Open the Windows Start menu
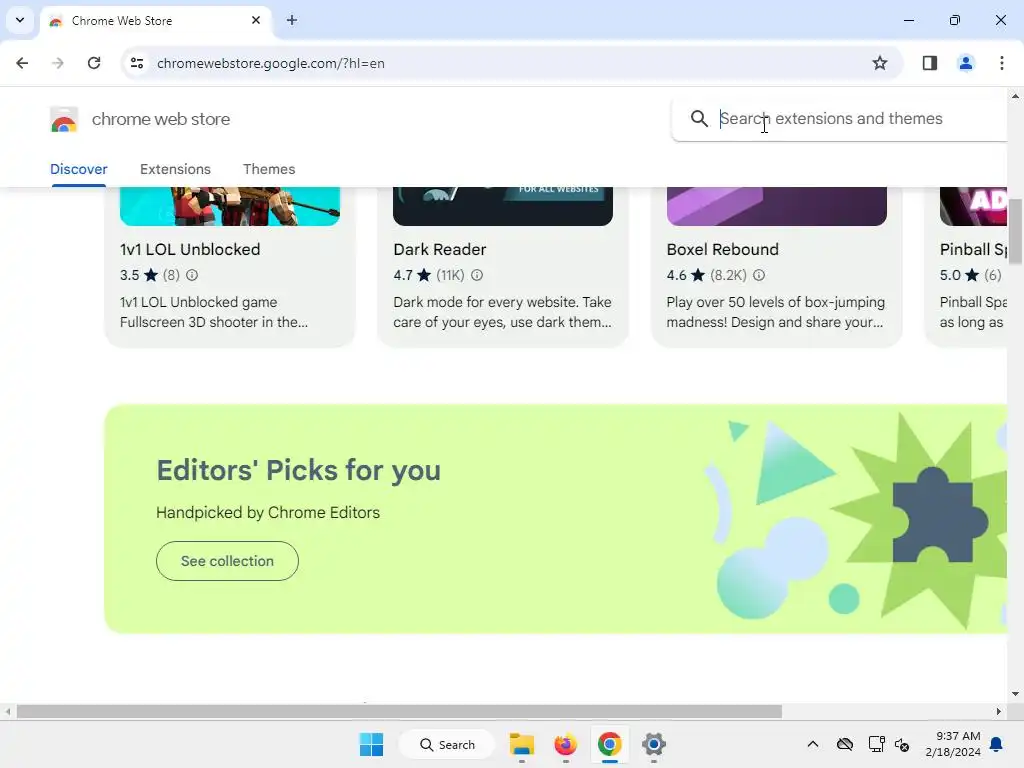The width and height of the screenshot is (1024, 768). [x=372, y=744]
